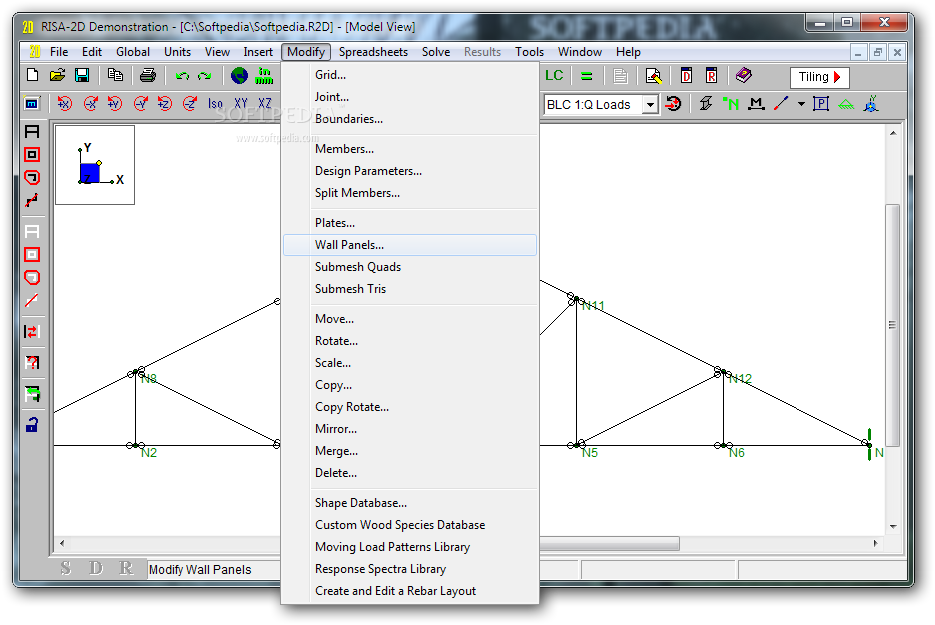The width and height of the screenshot is (935, 625).
Task: Save the model using the floppy disk icon
Action: click(x=82, y=75)
